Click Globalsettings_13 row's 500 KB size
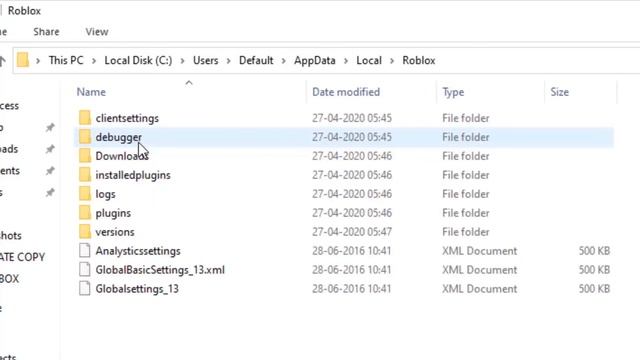Viewport: 640px width, 360px height. tap(594, 289)
